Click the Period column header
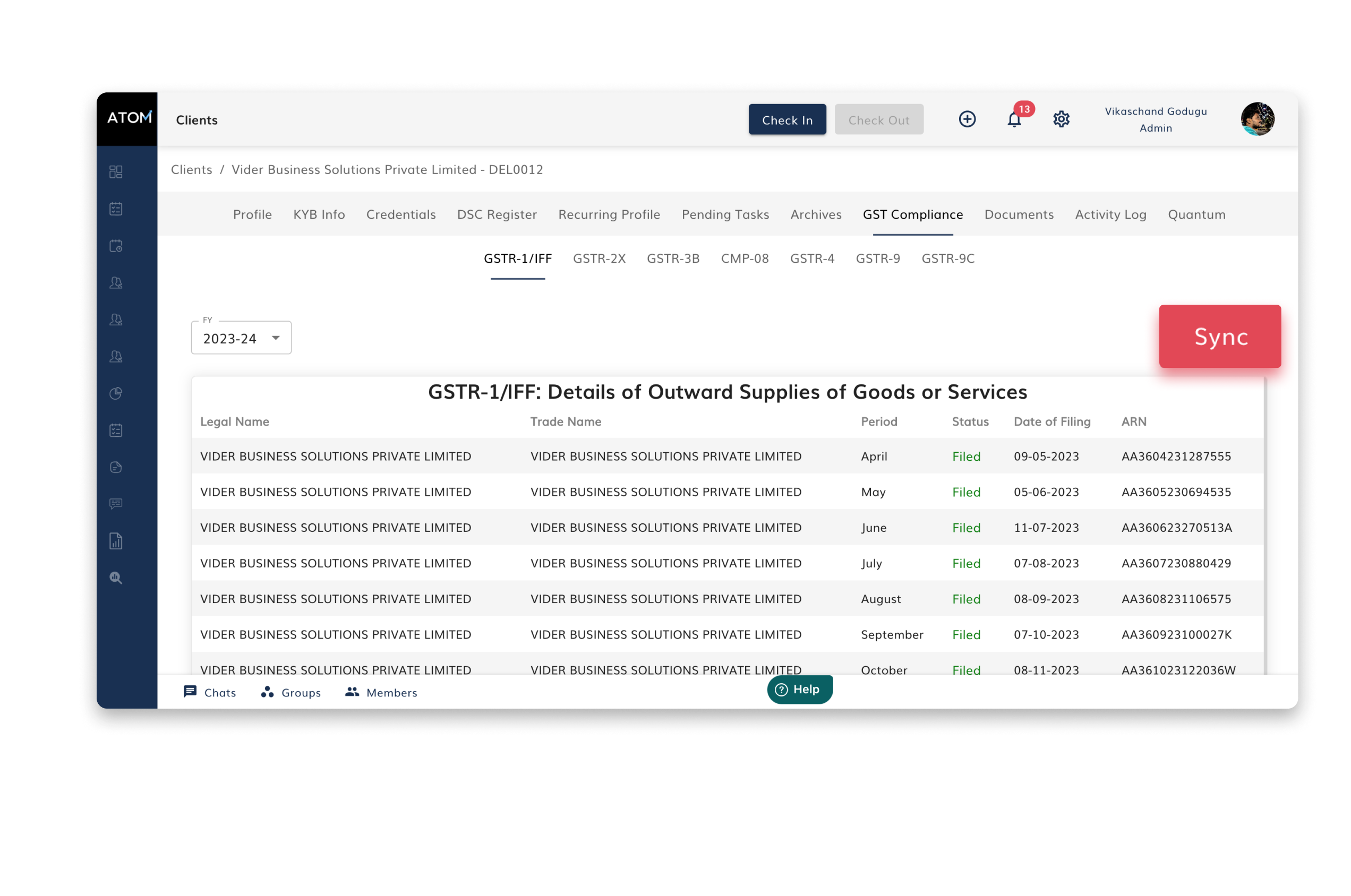1351x896 pixels. click(879, 421)
